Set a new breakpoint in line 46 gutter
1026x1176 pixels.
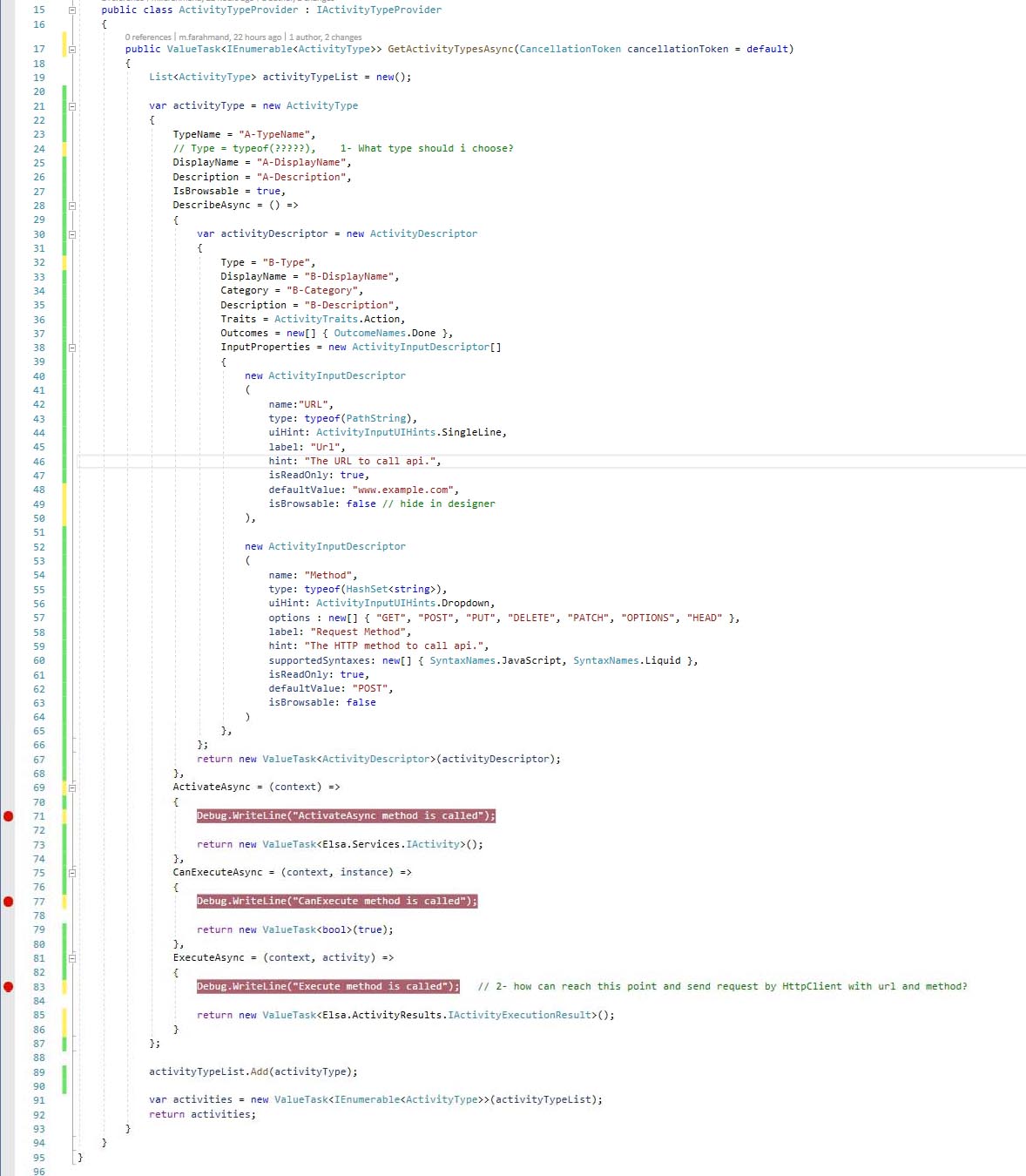8,461
